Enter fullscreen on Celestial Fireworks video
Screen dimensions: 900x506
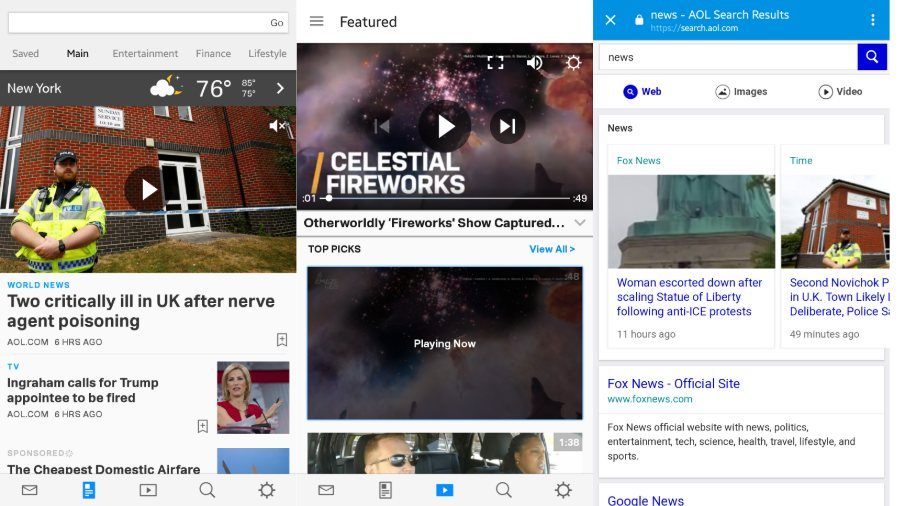(495, 62)
